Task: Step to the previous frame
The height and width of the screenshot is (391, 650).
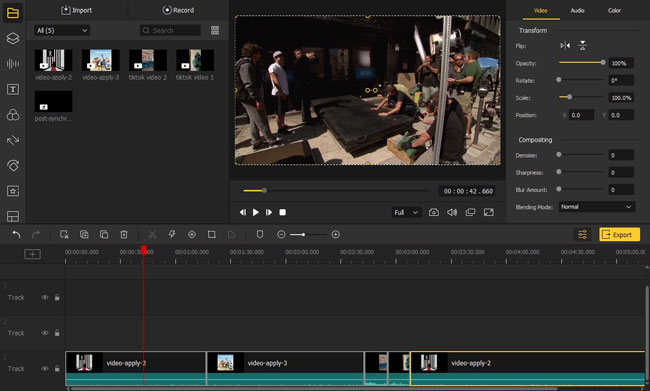Action: [x=243, y=212]
